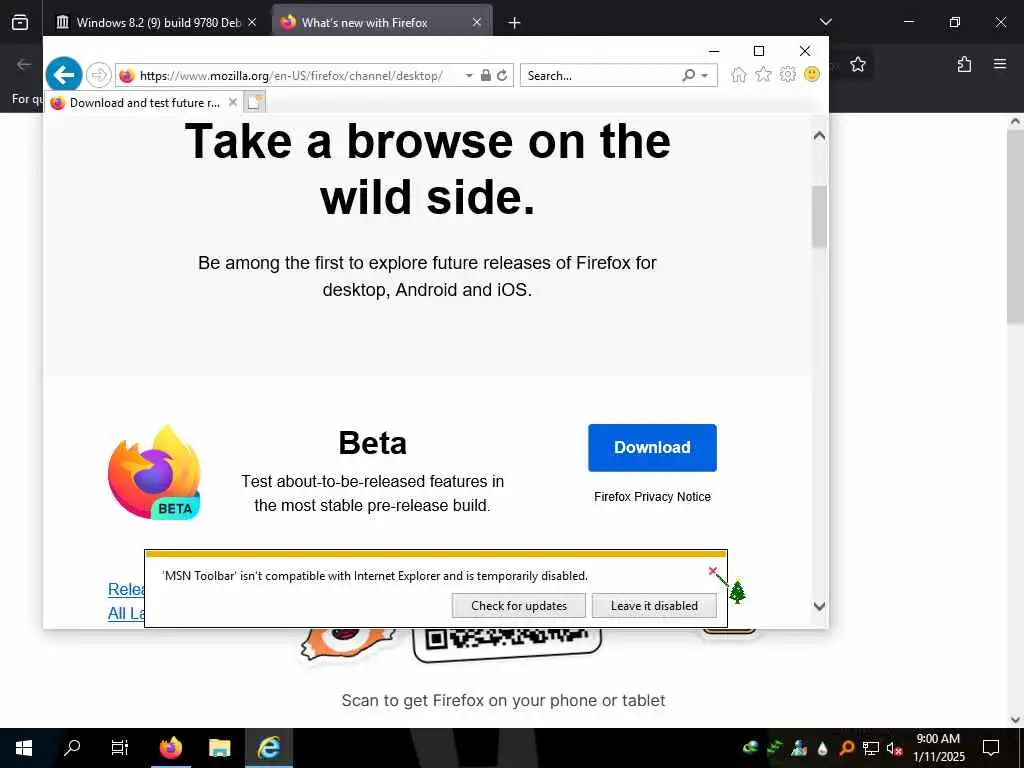Click Internet Explorer's forward arrow button
Screen dimensions: 1024x768
tap(99, 75)
